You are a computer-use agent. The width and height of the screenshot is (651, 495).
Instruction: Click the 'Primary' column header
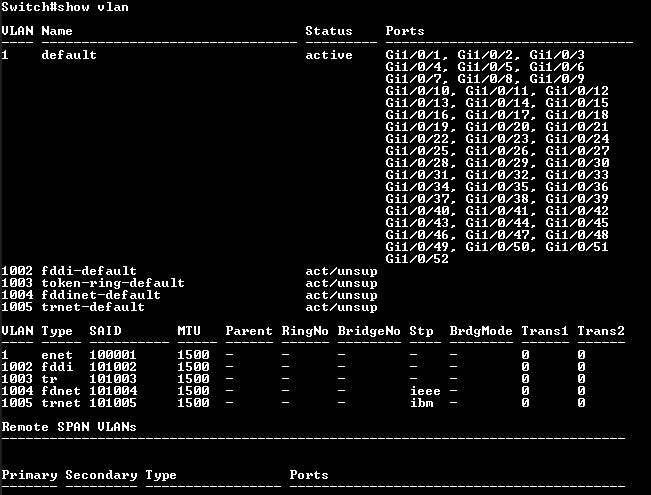(29, 475)
